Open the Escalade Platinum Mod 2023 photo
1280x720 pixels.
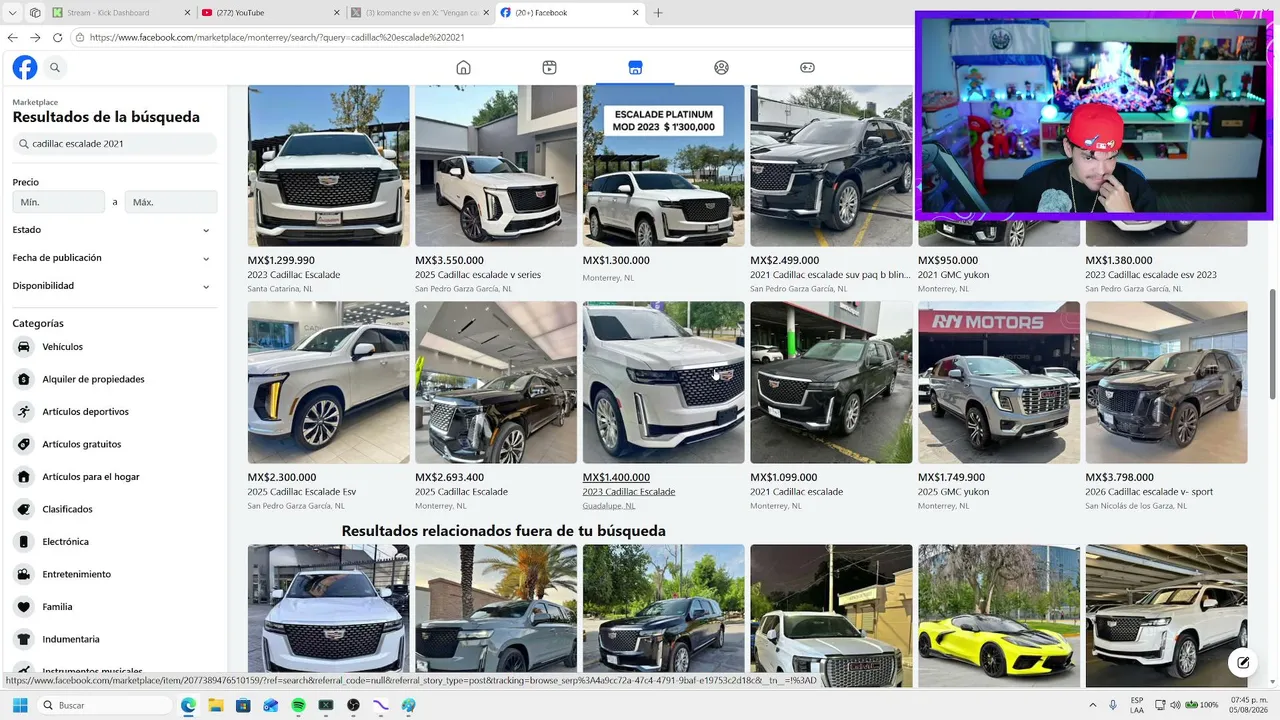coord(664,166)
